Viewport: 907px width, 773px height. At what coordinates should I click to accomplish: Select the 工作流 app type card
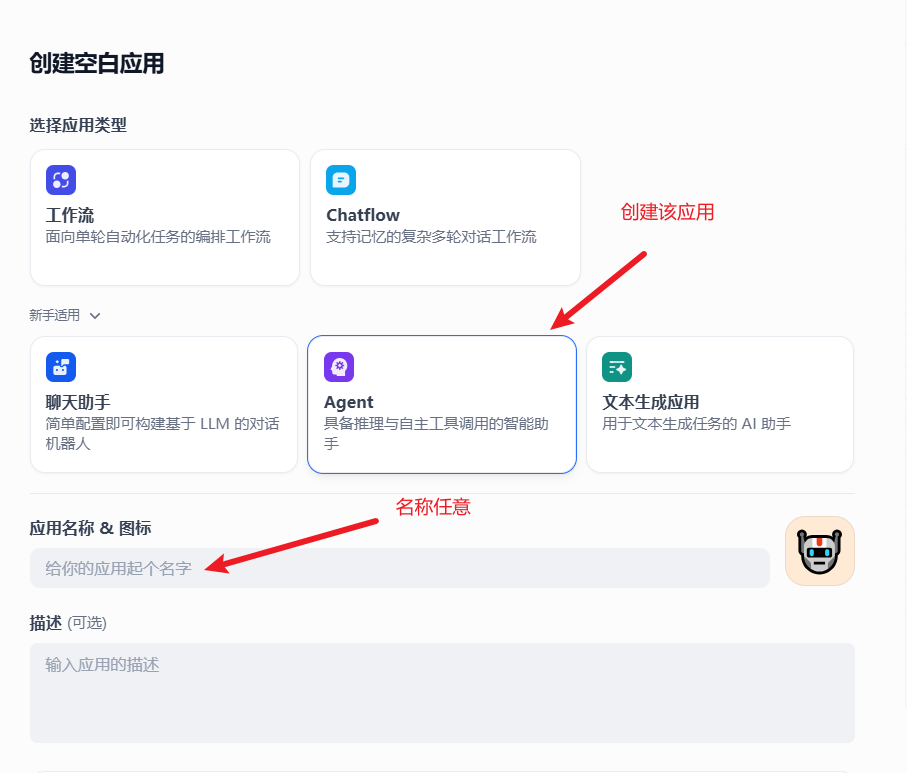pyautogui.click(x=165, y=218)
